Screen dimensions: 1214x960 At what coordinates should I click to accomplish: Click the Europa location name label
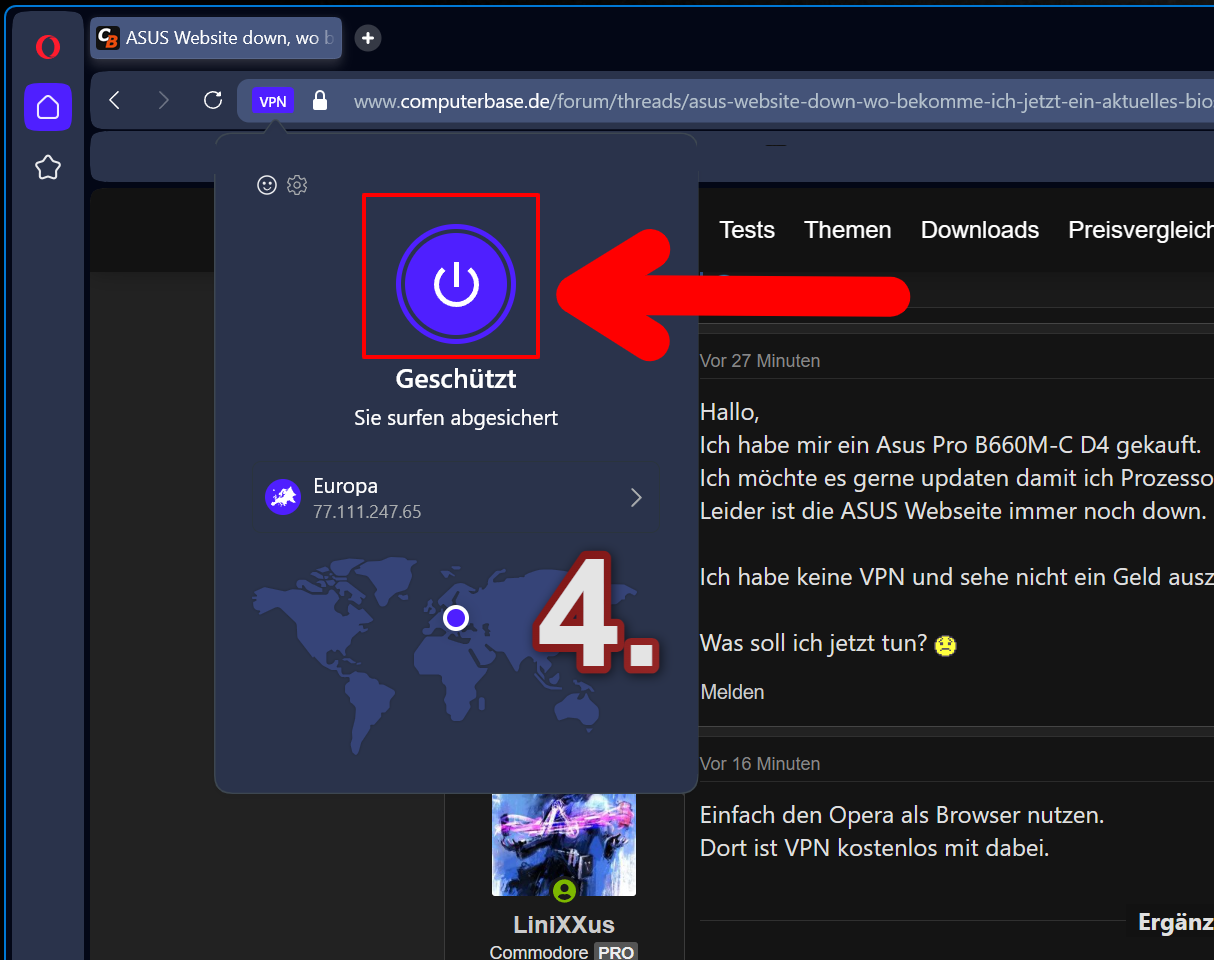346,487
